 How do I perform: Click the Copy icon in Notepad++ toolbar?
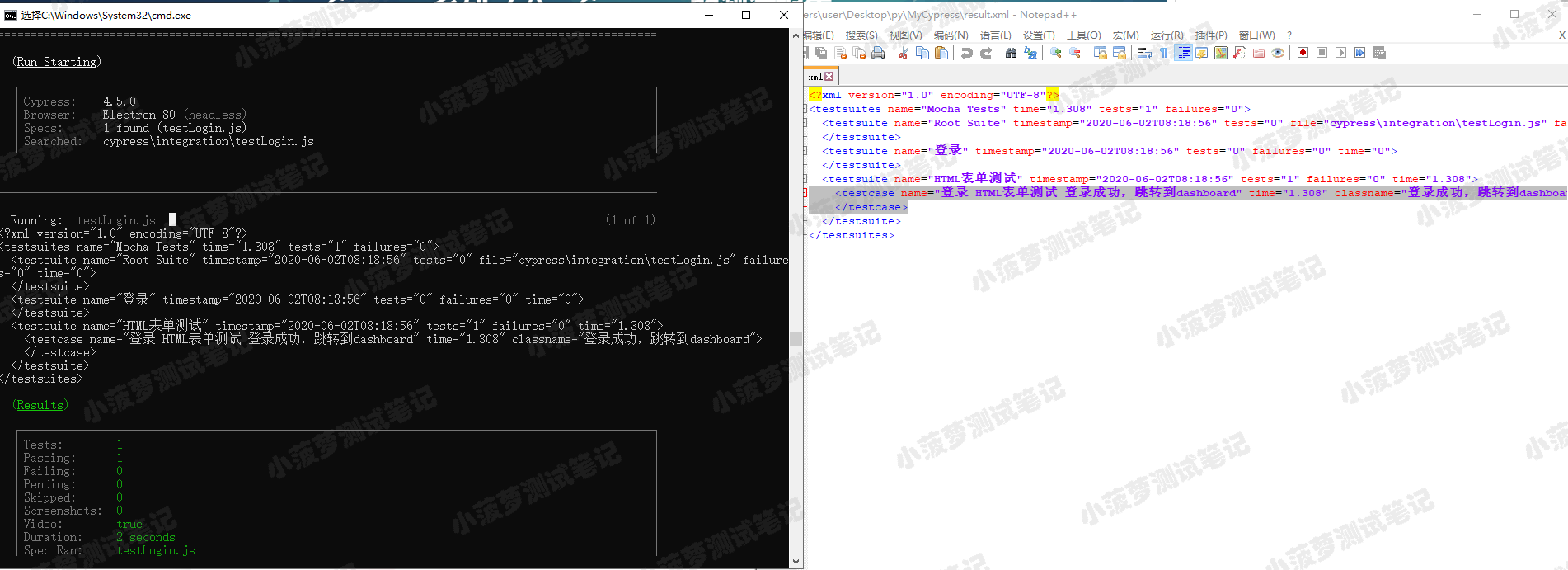(922, 53)
